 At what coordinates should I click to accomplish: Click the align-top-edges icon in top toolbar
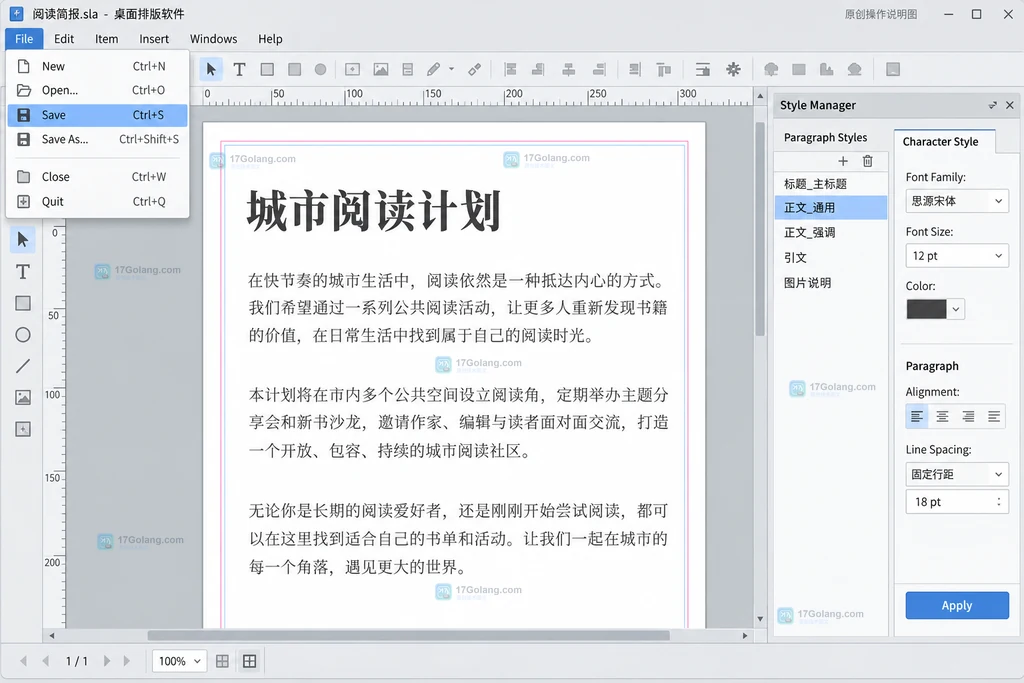pyautogui.click(x=664, y=69)
